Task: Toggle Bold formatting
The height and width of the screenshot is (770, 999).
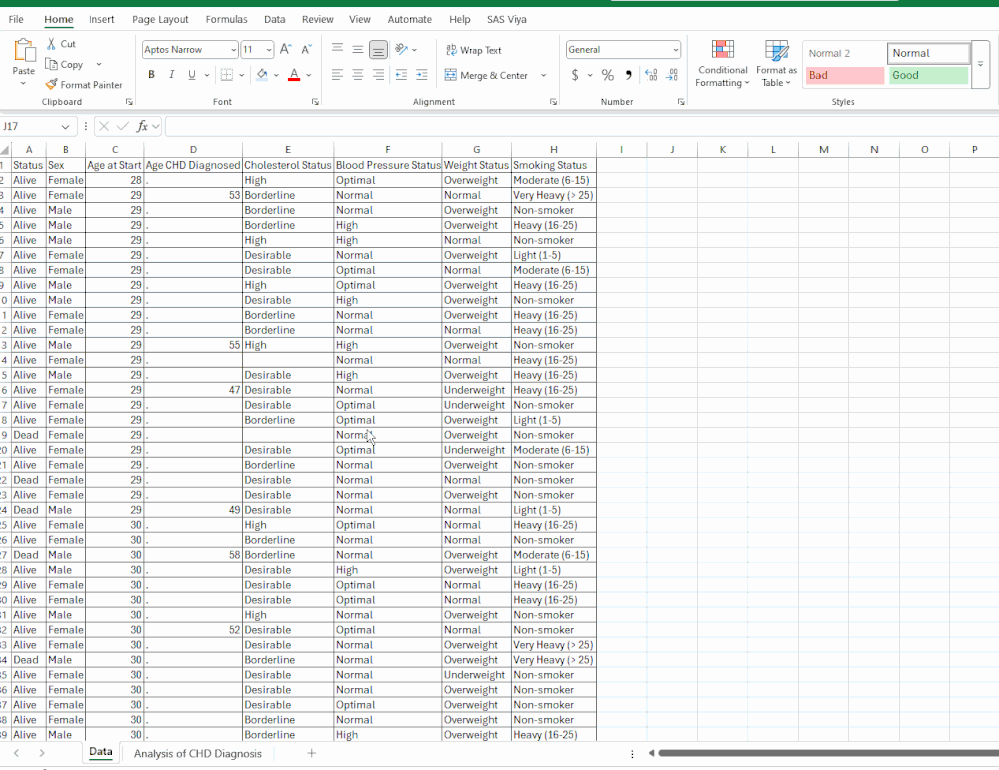Action: click(151, 75)
